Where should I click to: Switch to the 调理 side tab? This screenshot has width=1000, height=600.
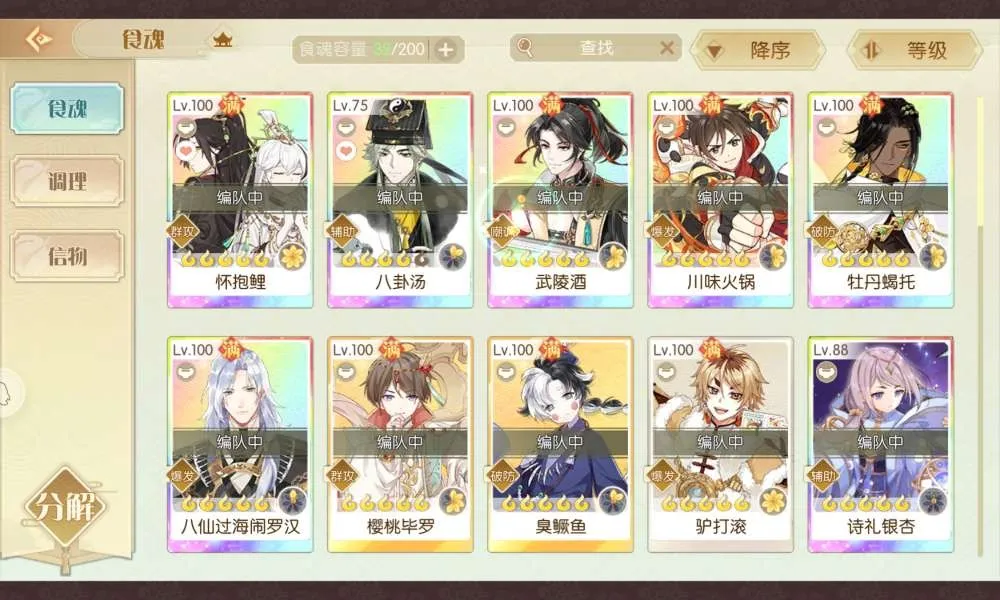coord(67,182)
